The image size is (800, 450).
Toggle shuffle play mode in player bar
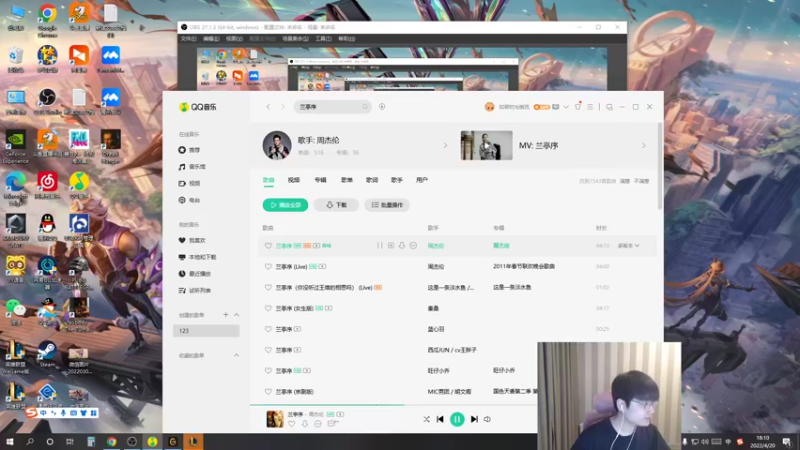pos(427,419)
